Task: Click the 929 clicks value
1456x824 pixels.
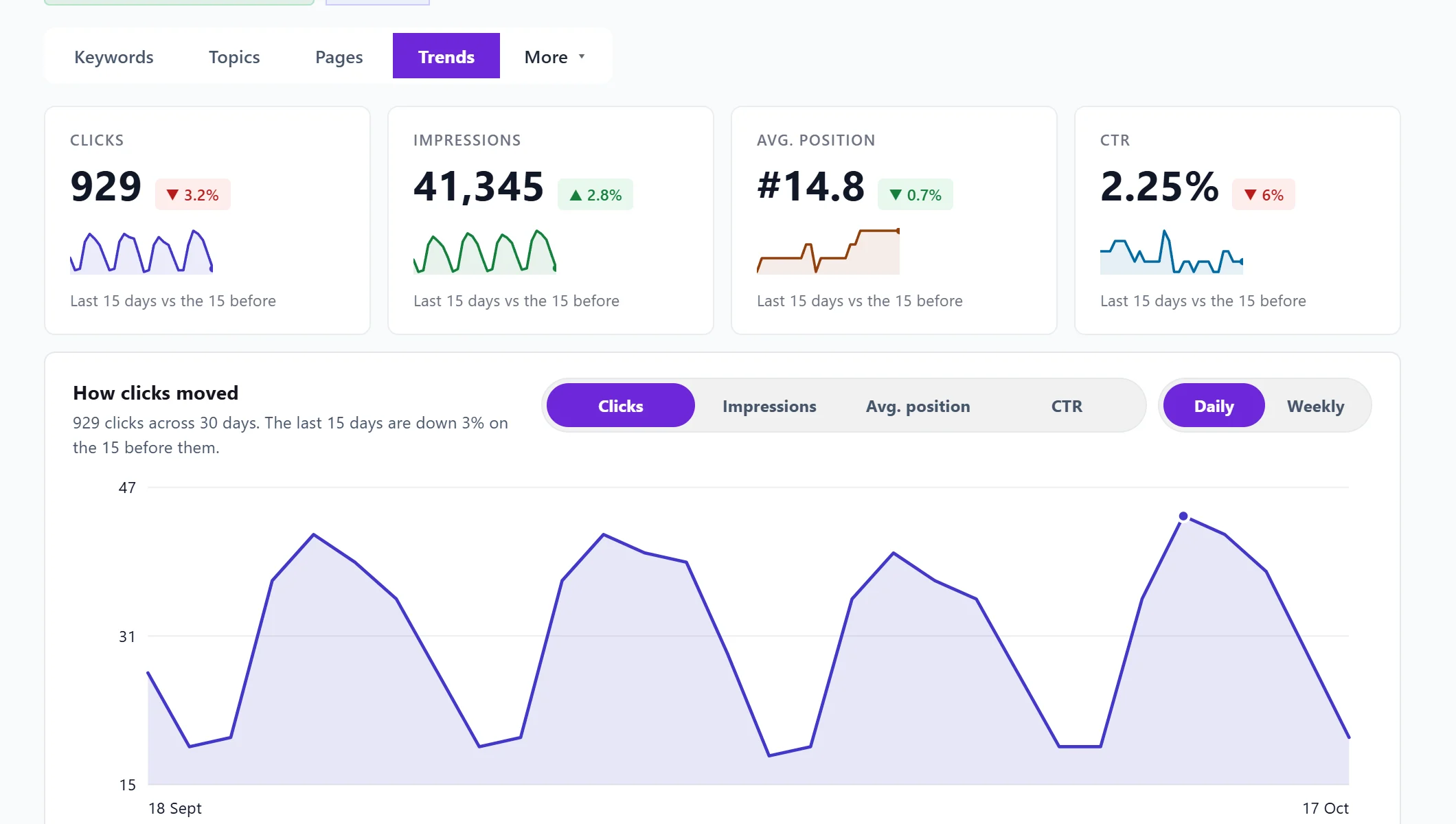Action: point(106,186)
